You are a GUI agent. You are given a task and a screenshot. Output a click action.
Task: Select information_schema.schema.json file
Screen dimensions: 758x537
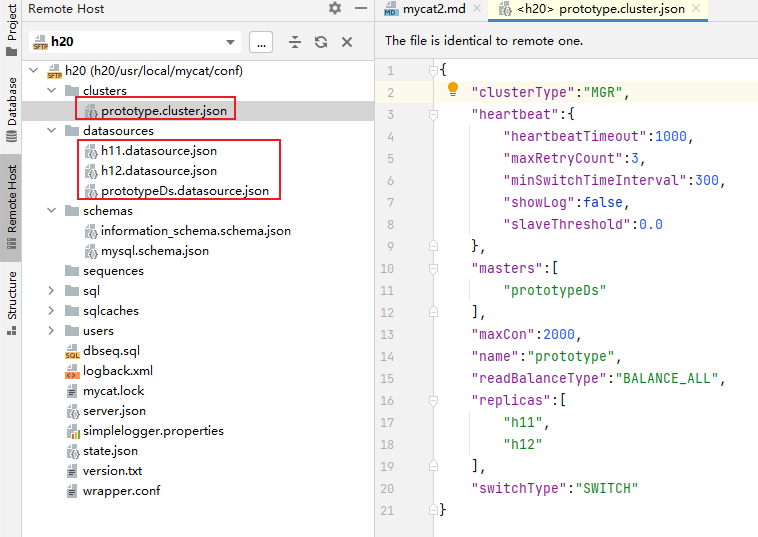coord(196,231)
